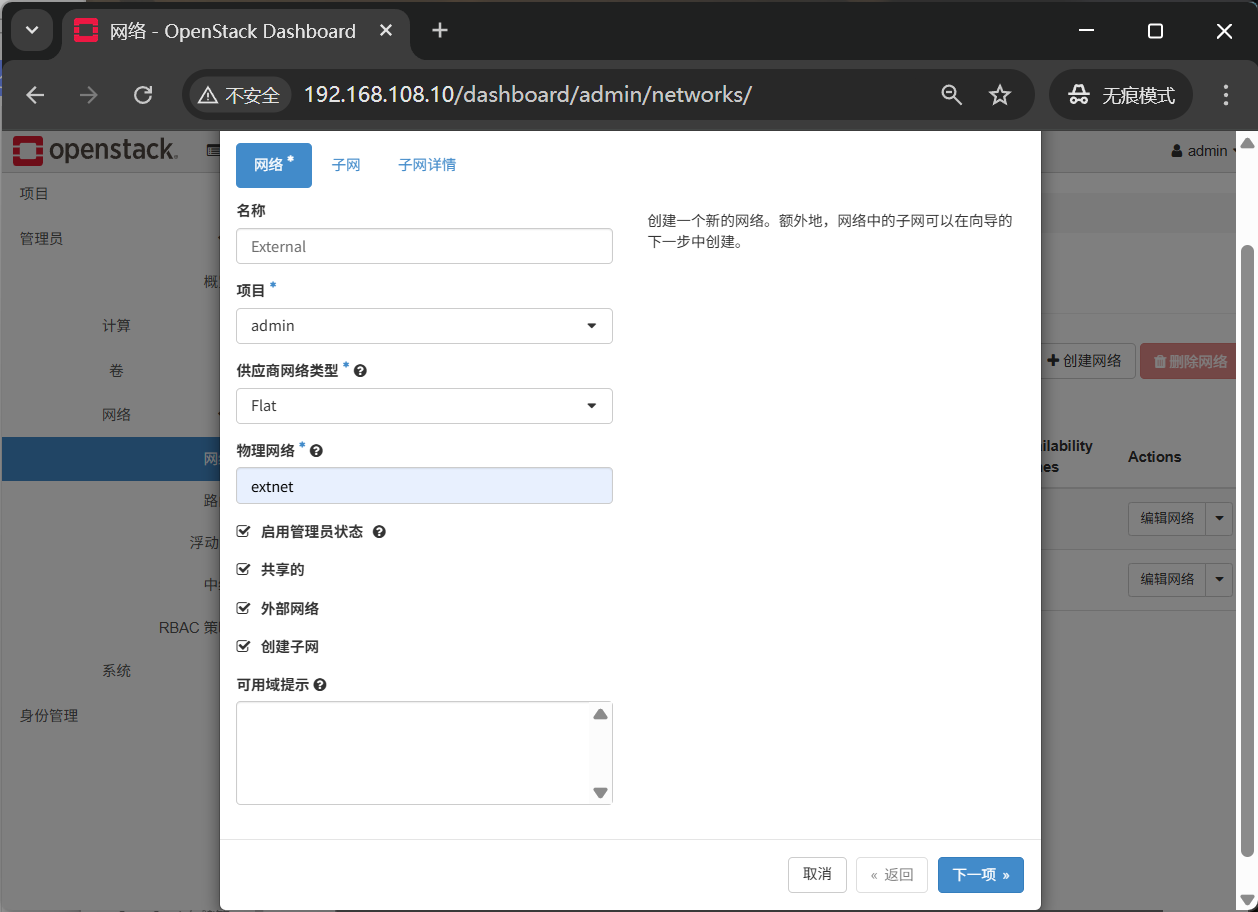
Task: Toggle the 创建子网 checkbox
Action: [243, 646]
